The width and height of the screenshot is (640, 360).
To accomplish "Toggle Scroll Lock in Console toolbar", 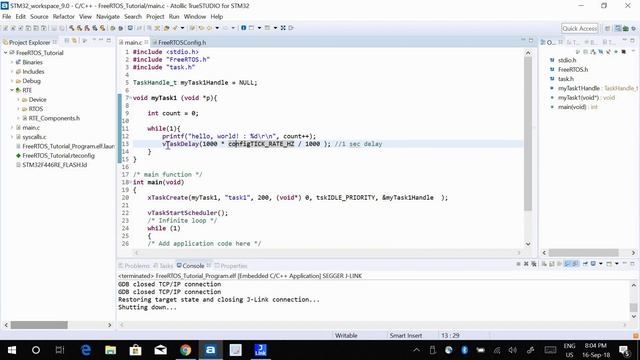I will pos(552,264).
